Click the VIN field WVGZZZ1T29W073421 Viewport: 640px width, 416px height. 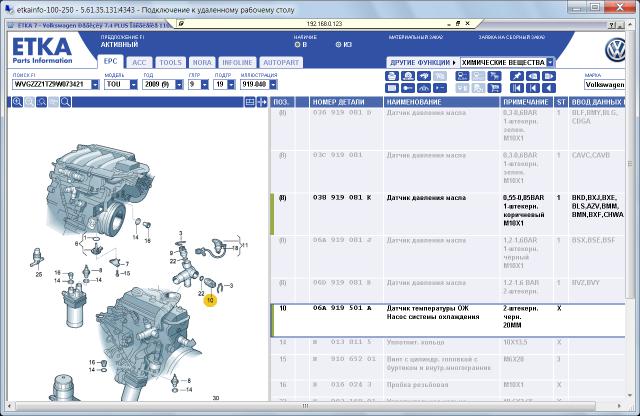[52, 85]
